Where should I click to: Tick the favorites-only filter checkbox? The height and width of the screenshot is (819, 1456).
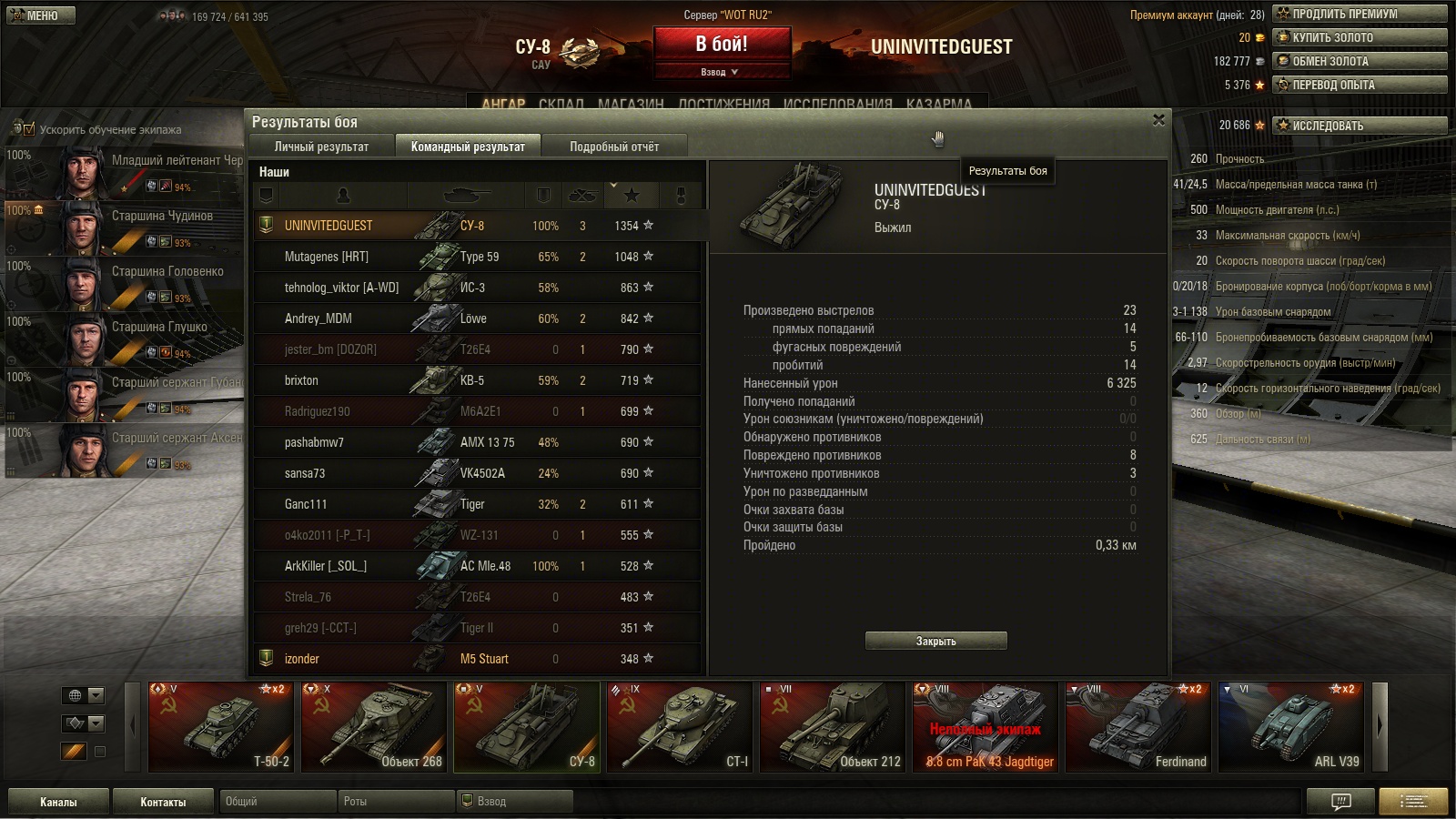[x=100, y=752]
